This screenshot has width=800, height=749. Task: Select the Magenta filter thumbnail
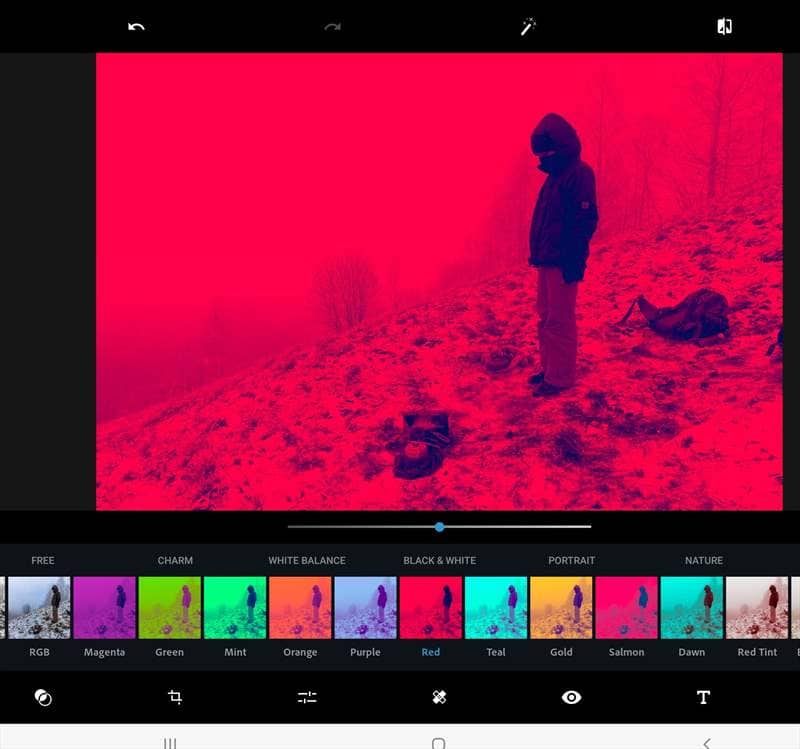(105, 608)
